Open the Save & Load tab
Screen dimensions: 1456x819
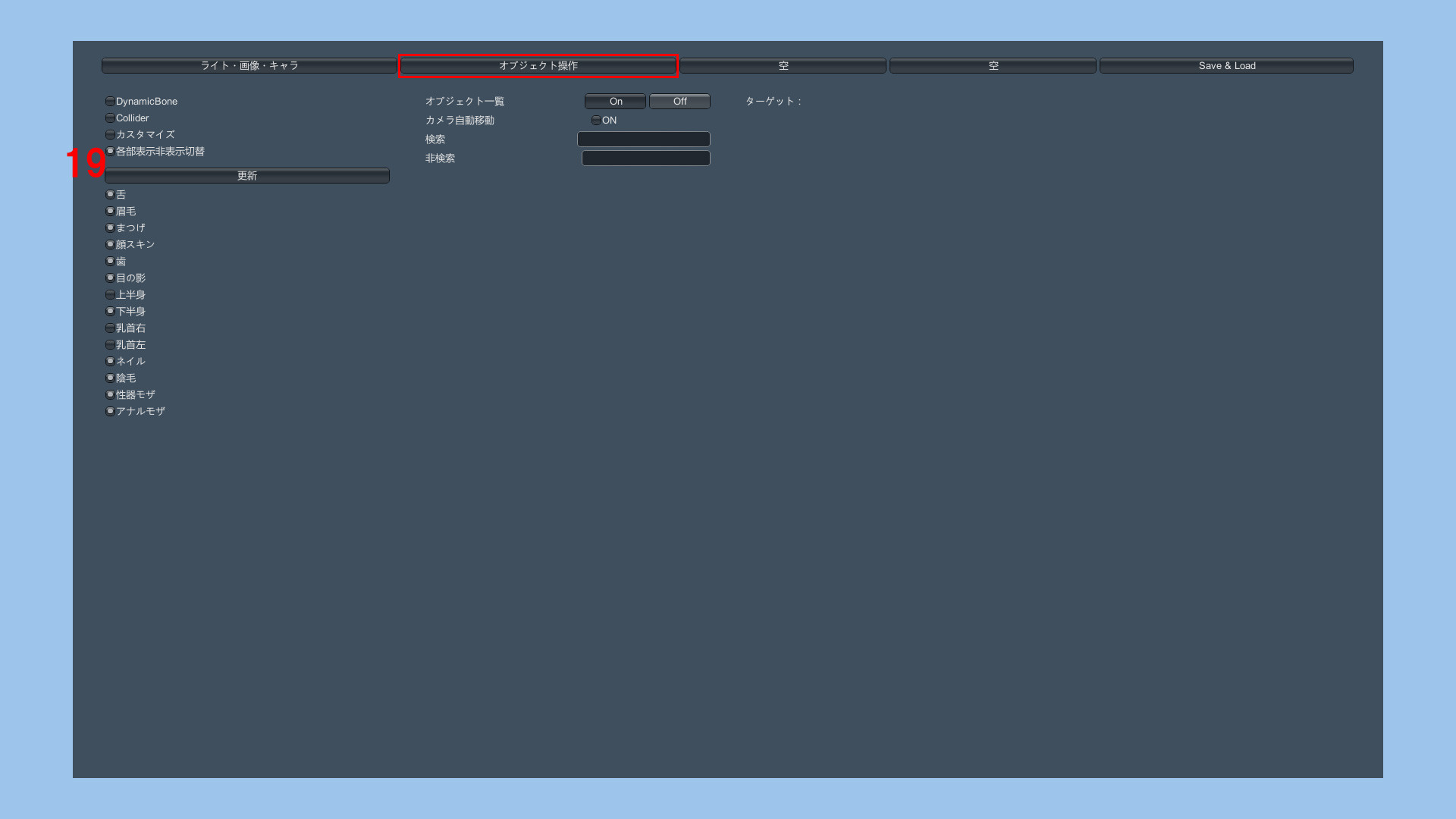1226,65
